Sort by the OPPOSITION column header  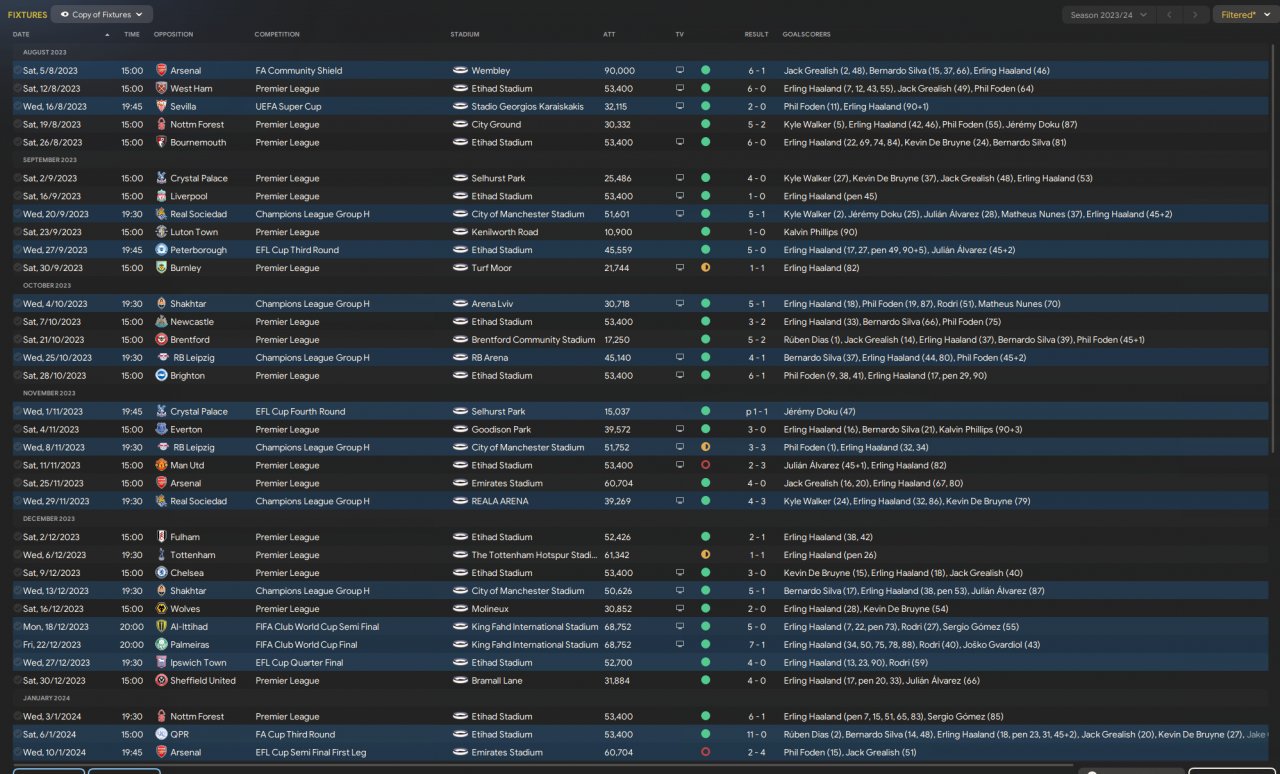(x=173, y=35)
